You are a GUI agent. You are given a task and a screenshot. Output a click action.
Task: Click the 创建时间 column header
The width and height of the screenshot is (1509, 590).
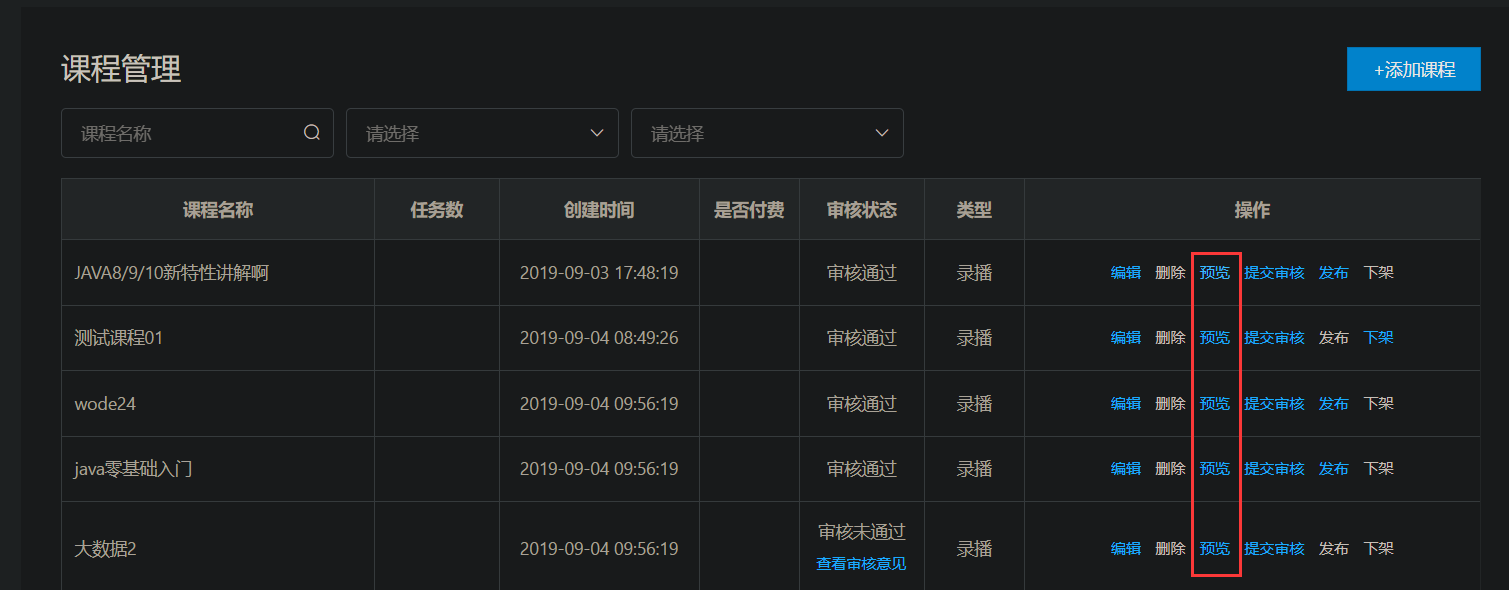[599, 210]
